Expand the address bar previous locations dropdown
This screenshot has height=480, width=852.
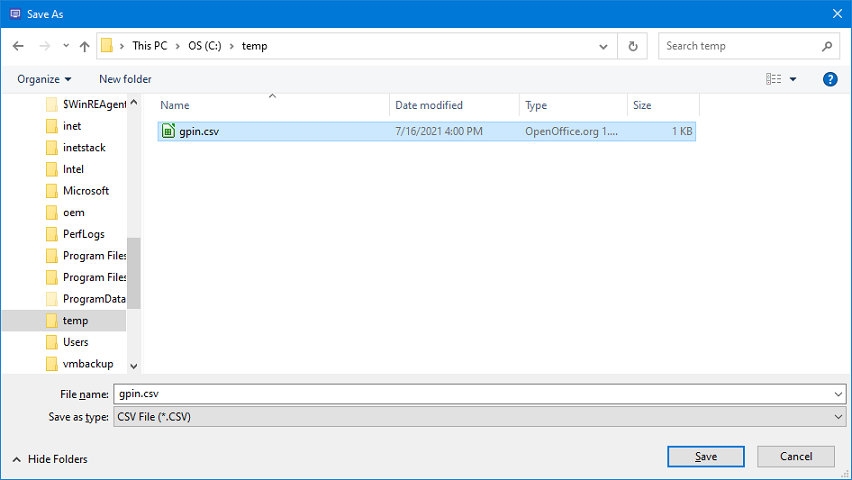603,46
